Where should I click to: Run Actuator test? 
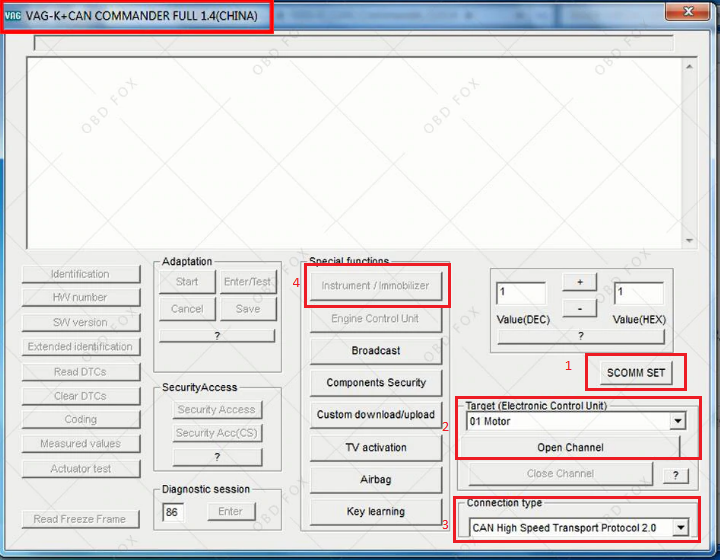81,469
